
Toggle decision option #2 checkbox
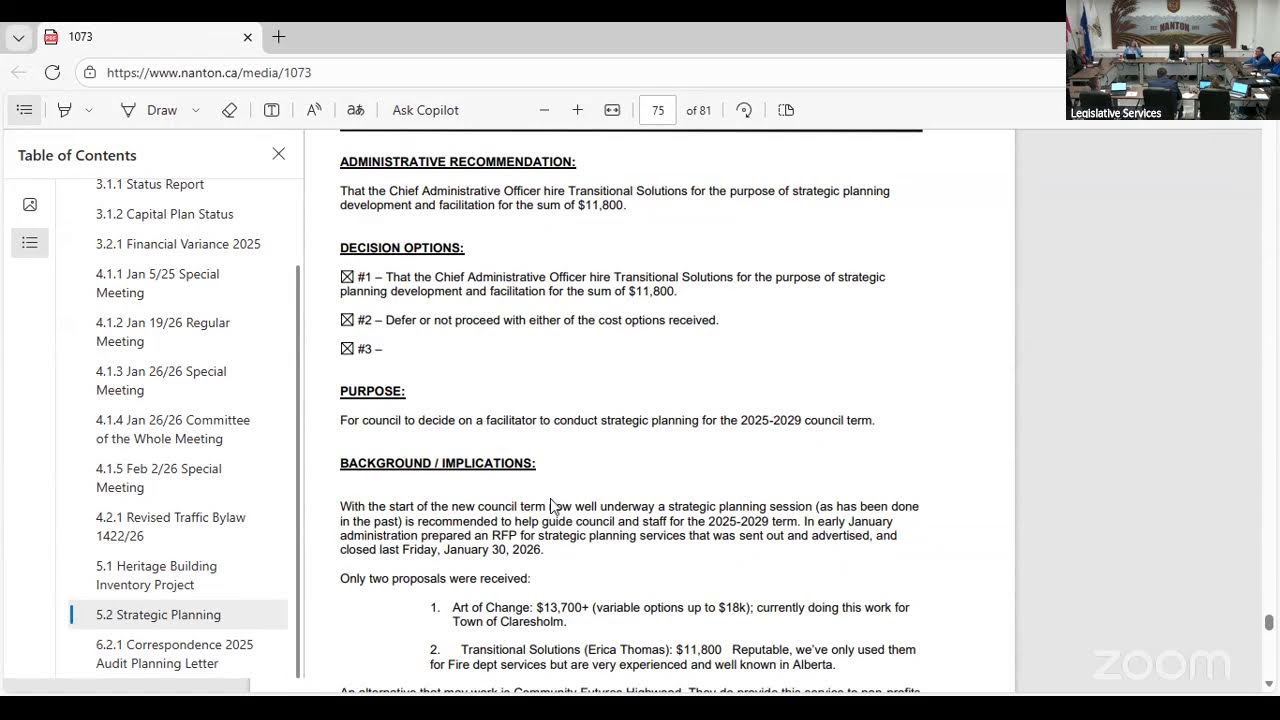pos(347,320)
